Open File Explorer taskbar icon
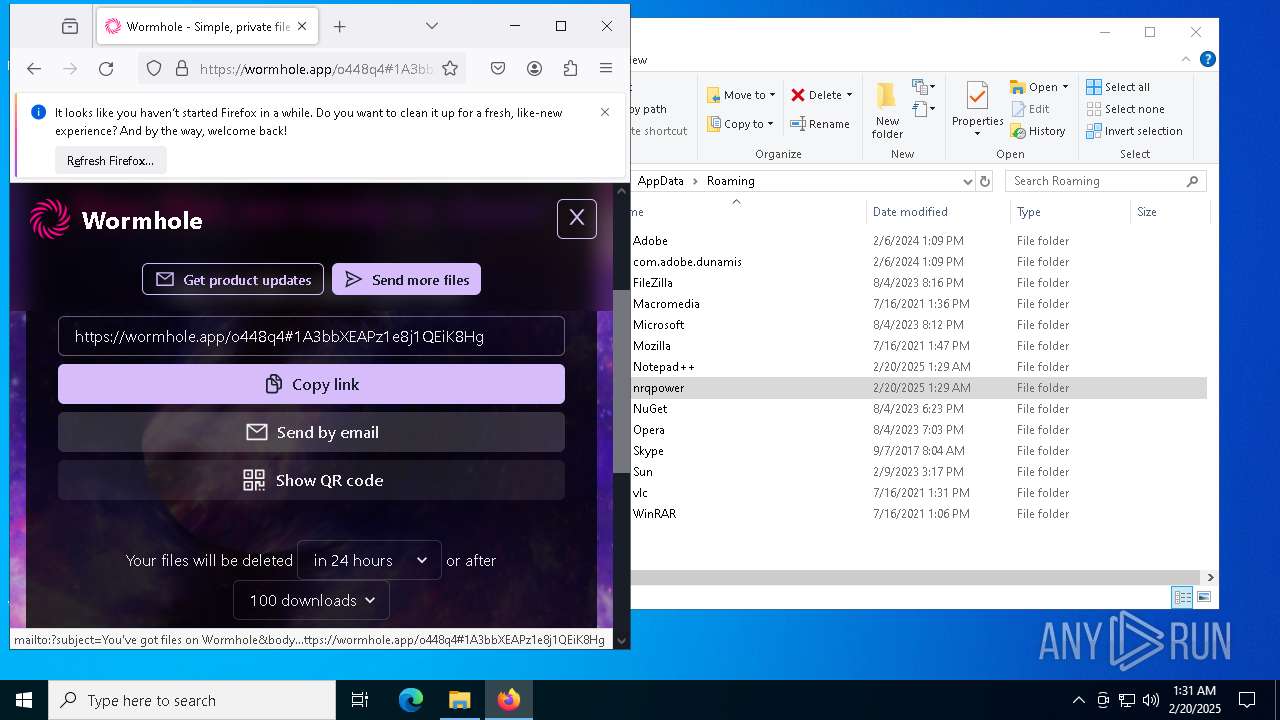The height and width of the screenshot is (720, 1280). coord(459,700)
